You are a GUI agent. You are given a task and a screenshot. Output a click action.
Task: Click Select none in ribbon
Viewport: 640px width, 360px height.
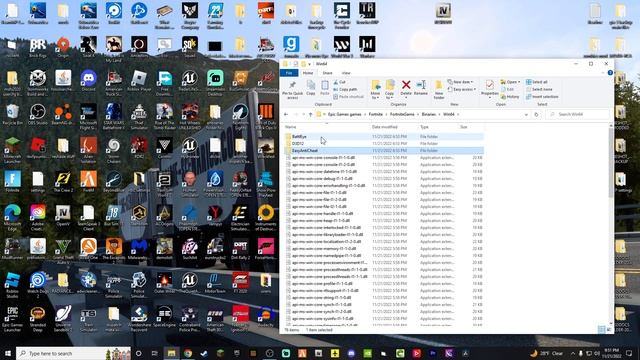pos(539,89)
